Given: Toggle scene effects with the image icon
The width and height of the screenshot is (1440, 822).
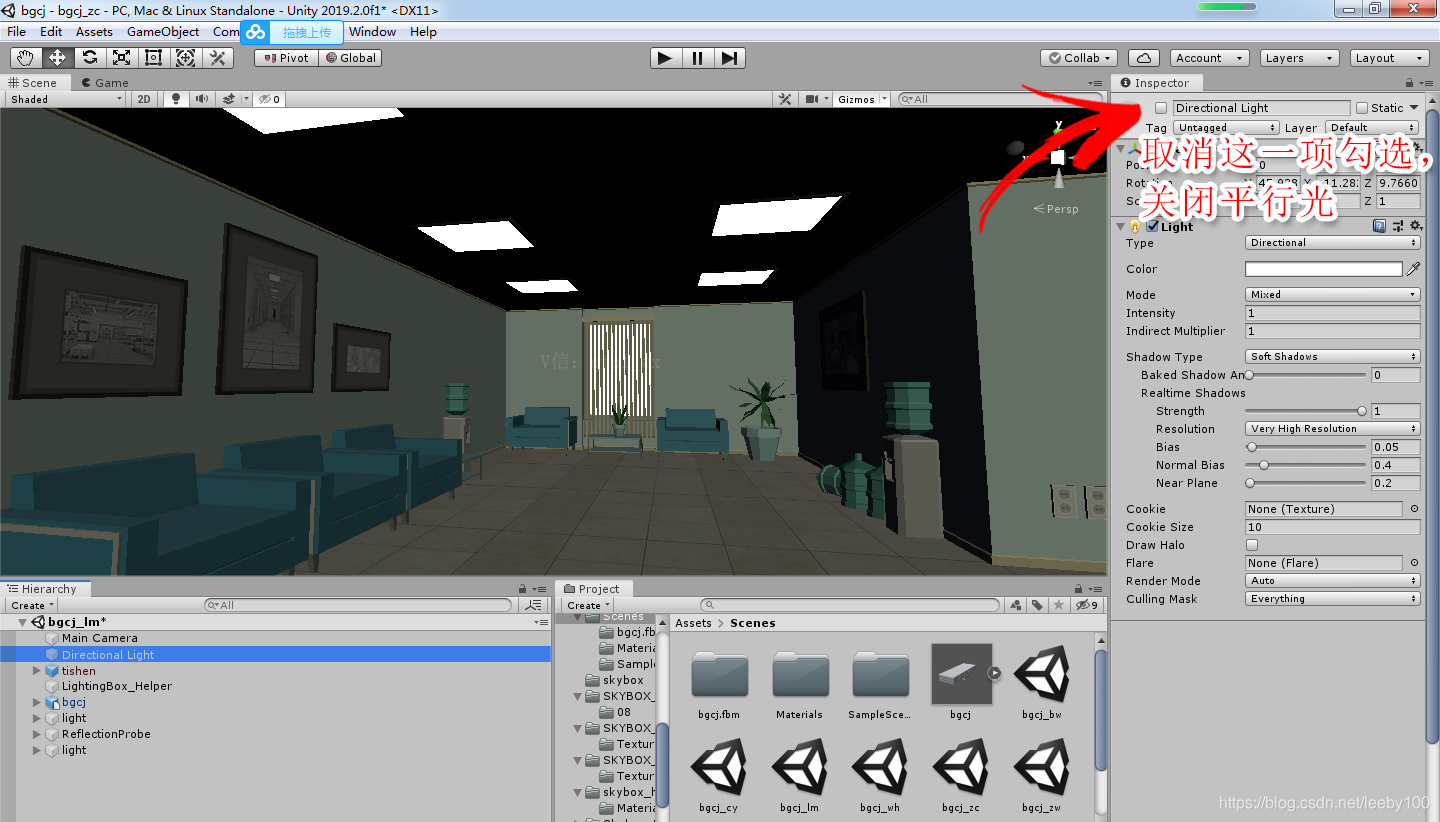Looking at the screenshot, I should tap(229, 99).
